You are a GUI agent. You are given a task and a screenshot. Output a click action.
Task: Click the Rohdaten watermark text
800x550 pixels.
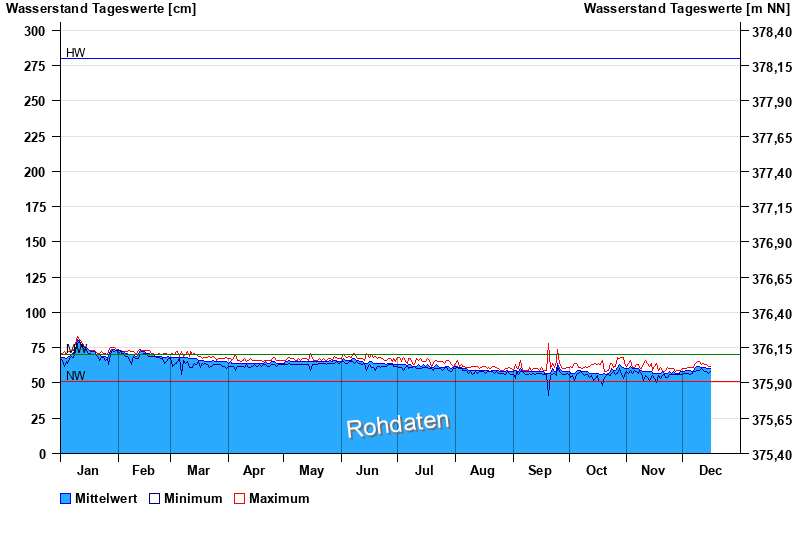tap(397, 424)
